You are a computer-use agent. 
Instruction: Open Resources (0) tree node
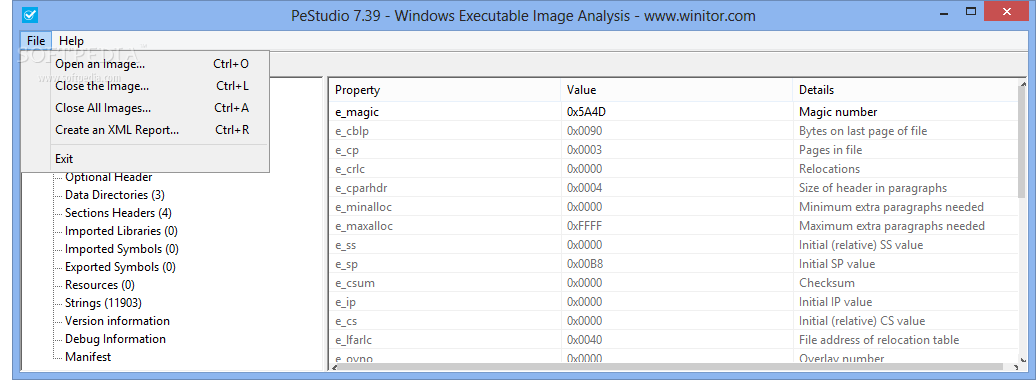tap(100, 285)
